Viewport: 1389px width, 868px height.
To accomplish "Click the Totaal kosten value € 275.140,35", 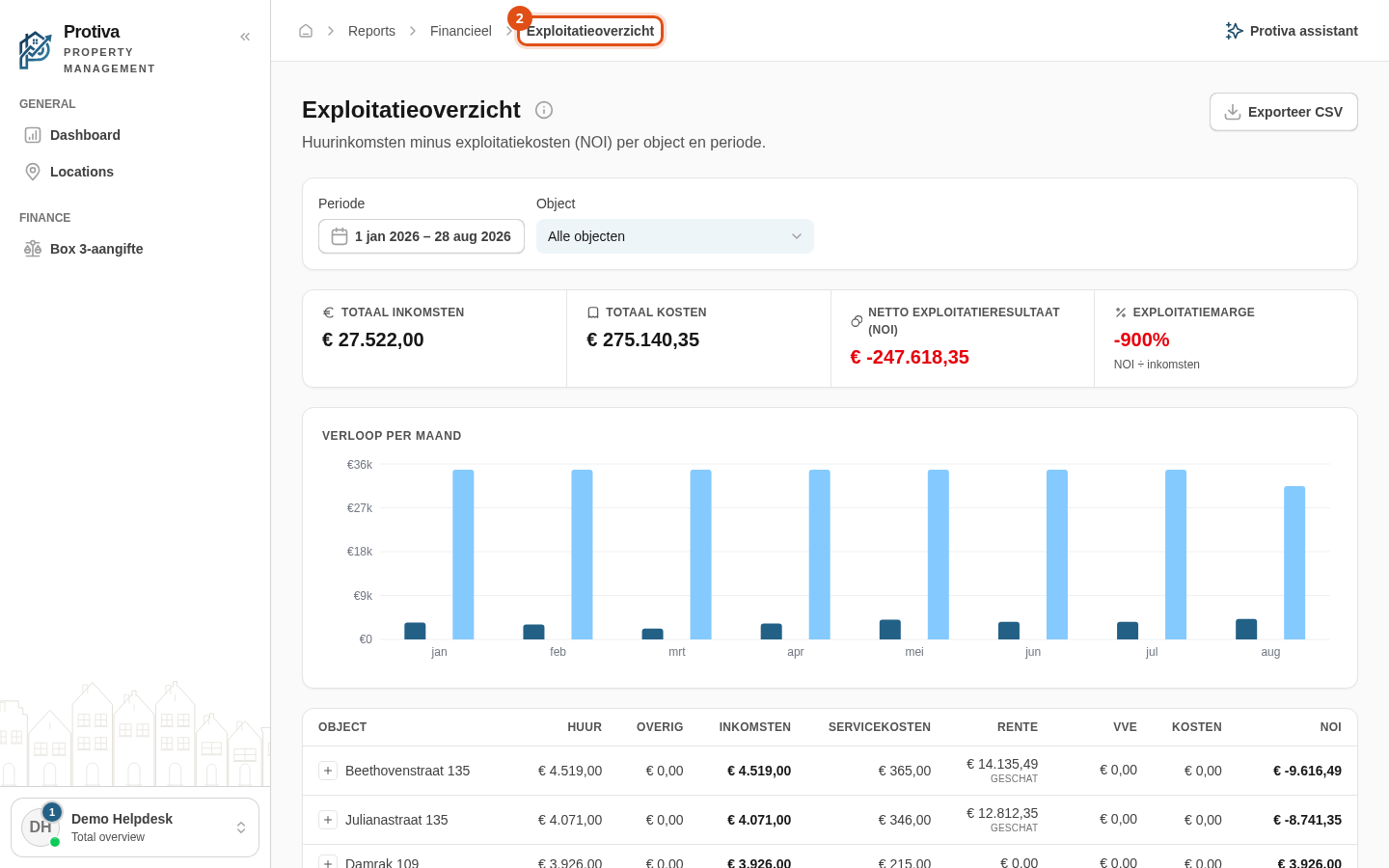I will pyautogui.click(x=643, y=339).
